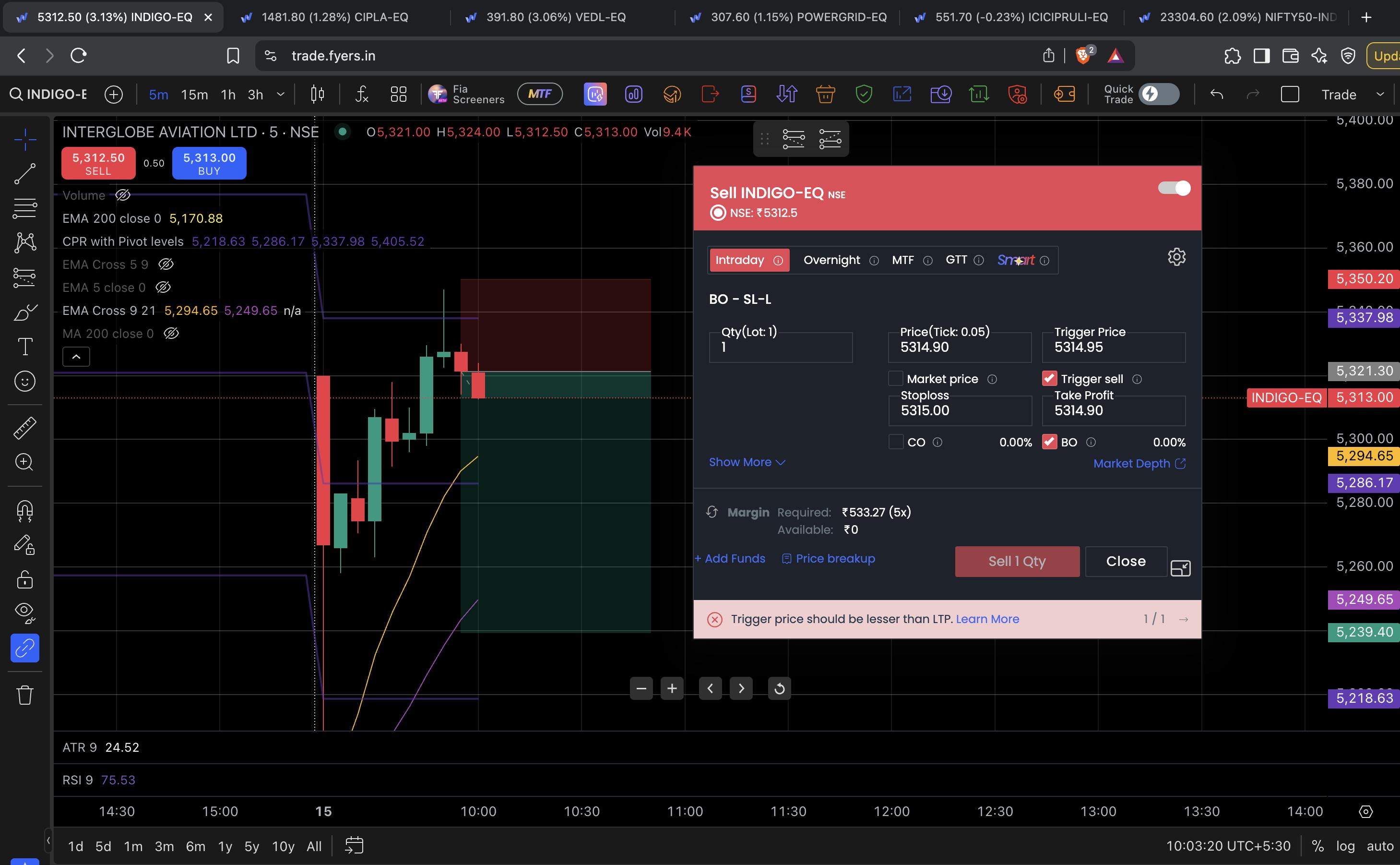Click the Close order button

[x=1126, y=561]
